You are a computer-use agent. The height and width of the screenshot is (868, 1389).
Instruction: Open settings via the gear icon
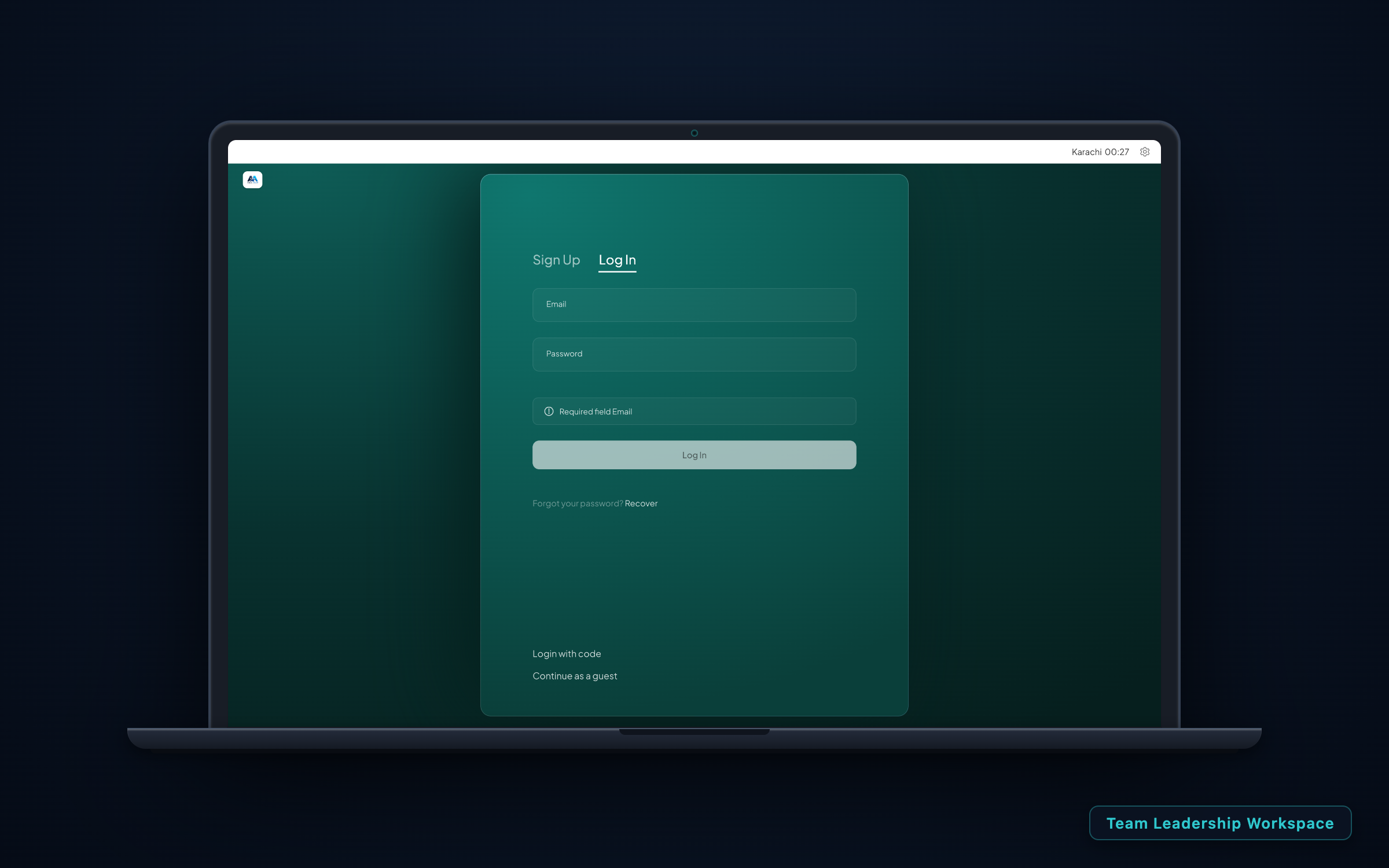pyautogui.click(x=1144, y=152)
